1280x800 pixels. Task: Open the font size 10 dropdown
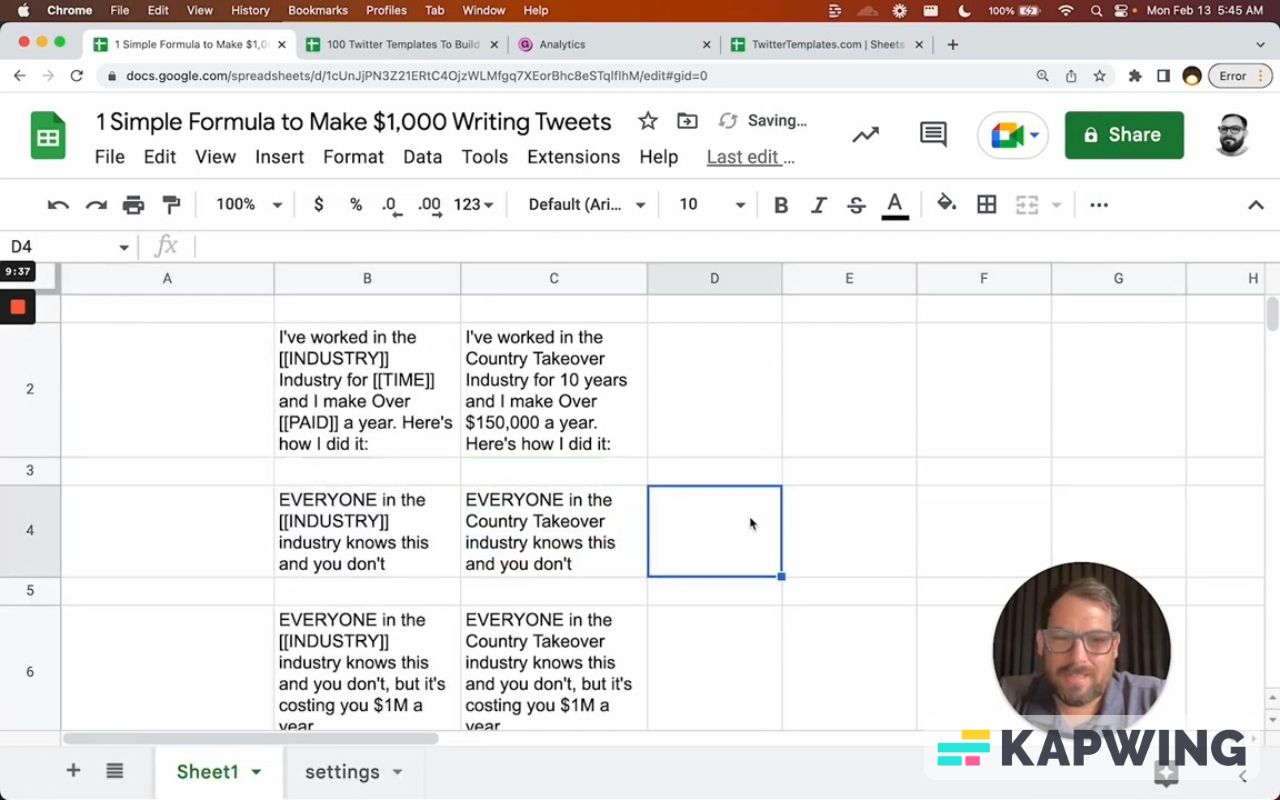712,204
